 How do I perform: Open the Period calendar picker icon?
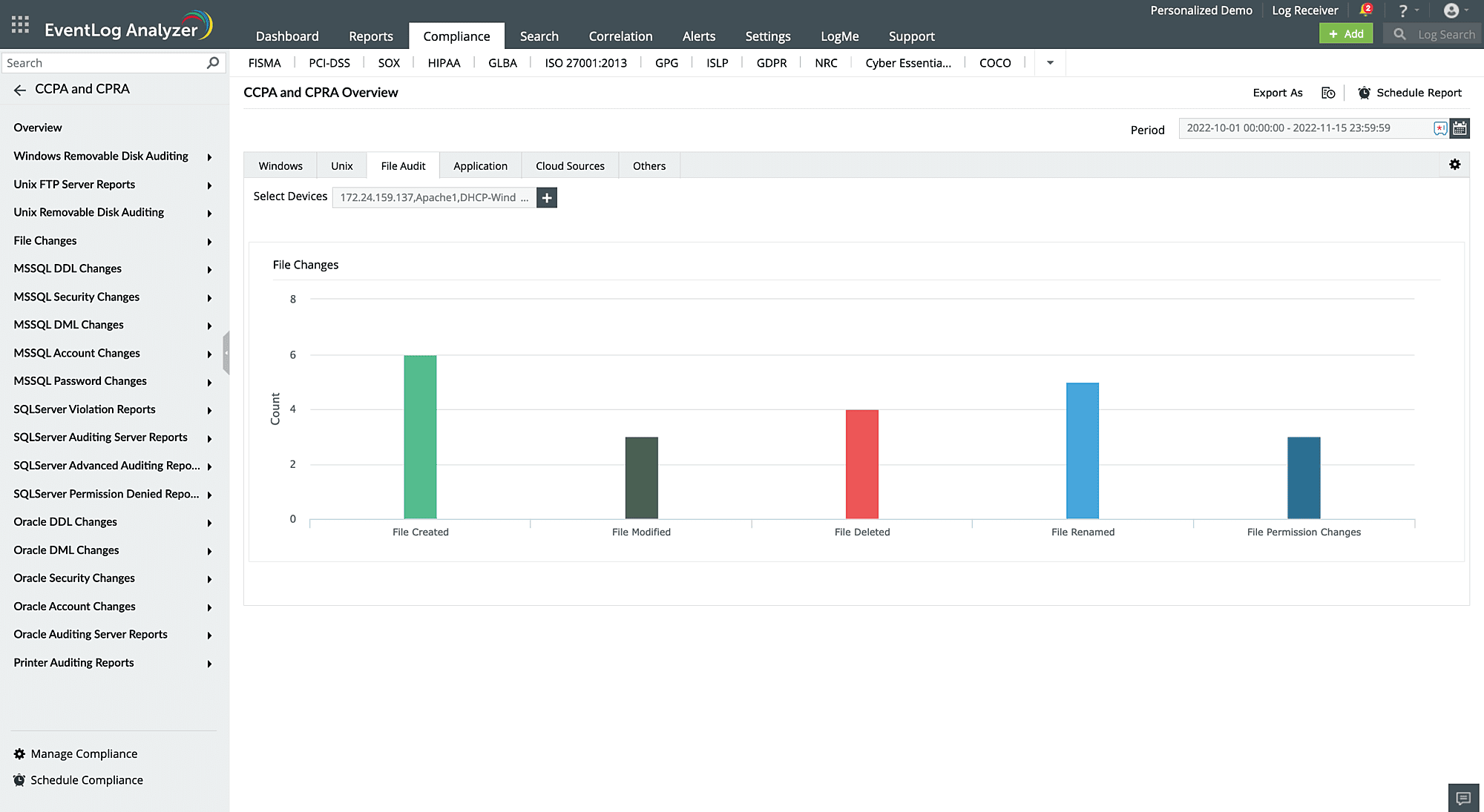pyautogui.click(x=1460, y=128)
